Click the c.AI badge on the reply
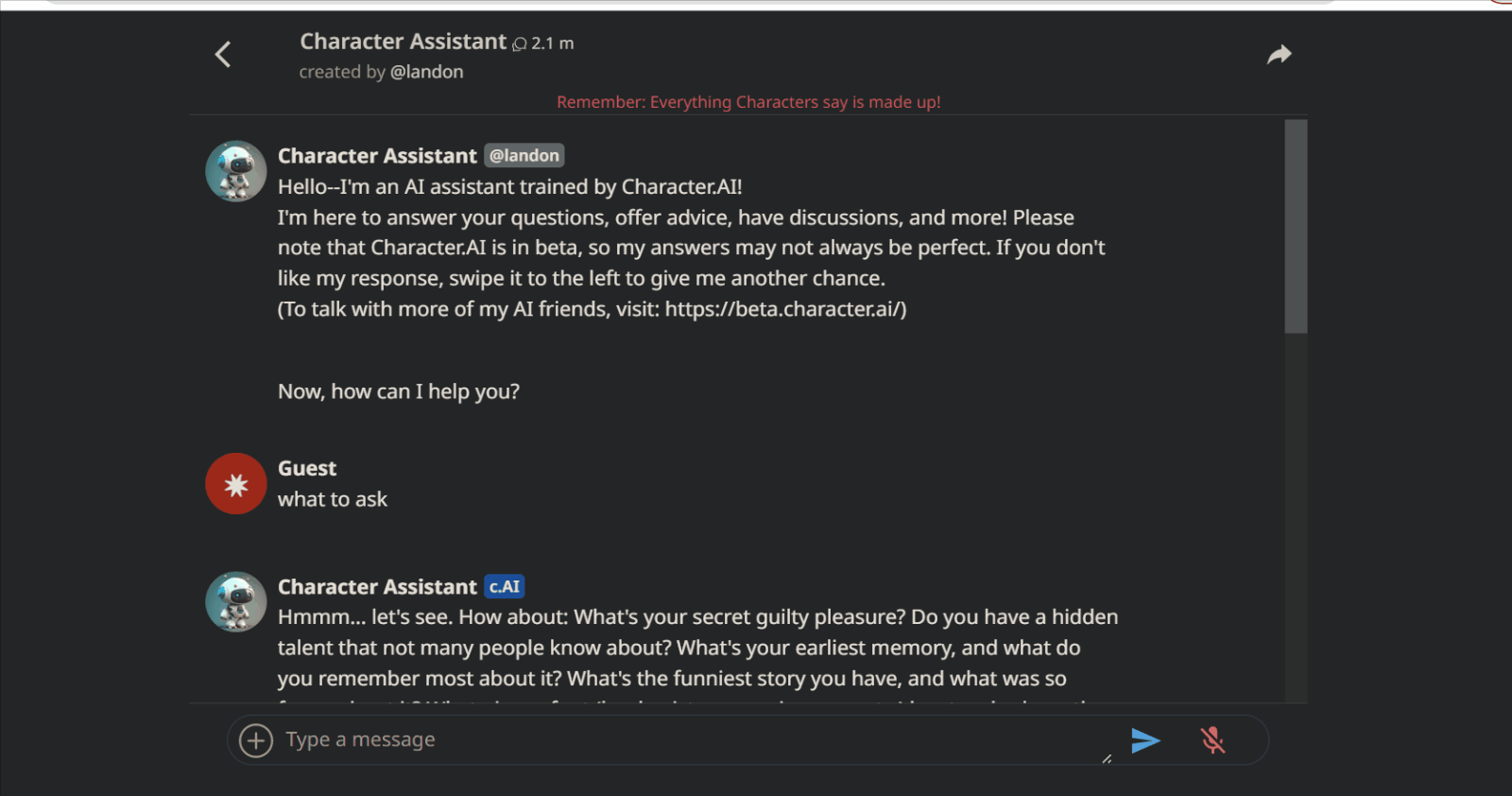Viewport: 1512px width, 796px height. pyautogui.click(x=505, y=587)
